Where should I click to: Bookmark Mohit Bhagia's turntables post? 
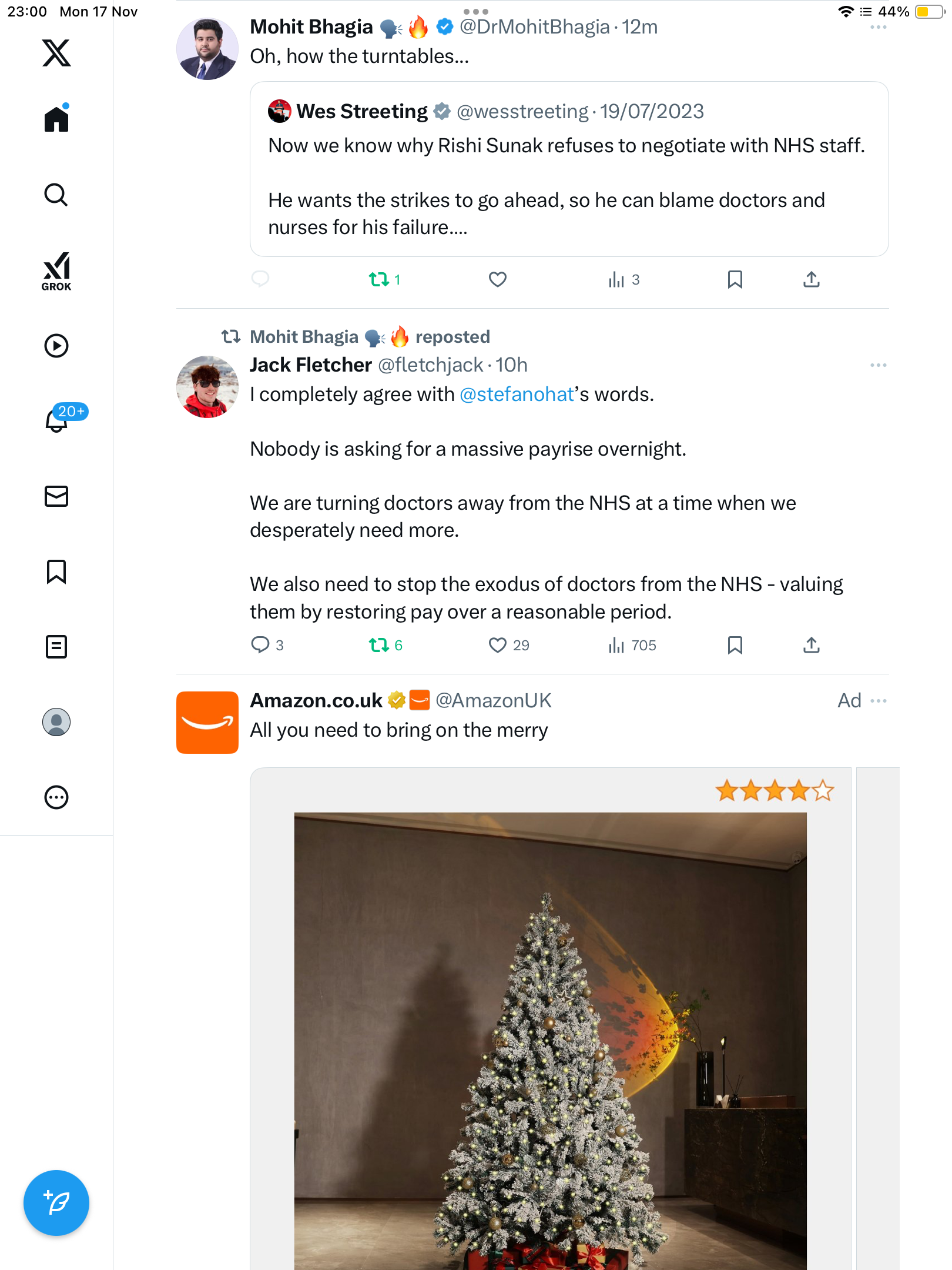coord(735,280)
